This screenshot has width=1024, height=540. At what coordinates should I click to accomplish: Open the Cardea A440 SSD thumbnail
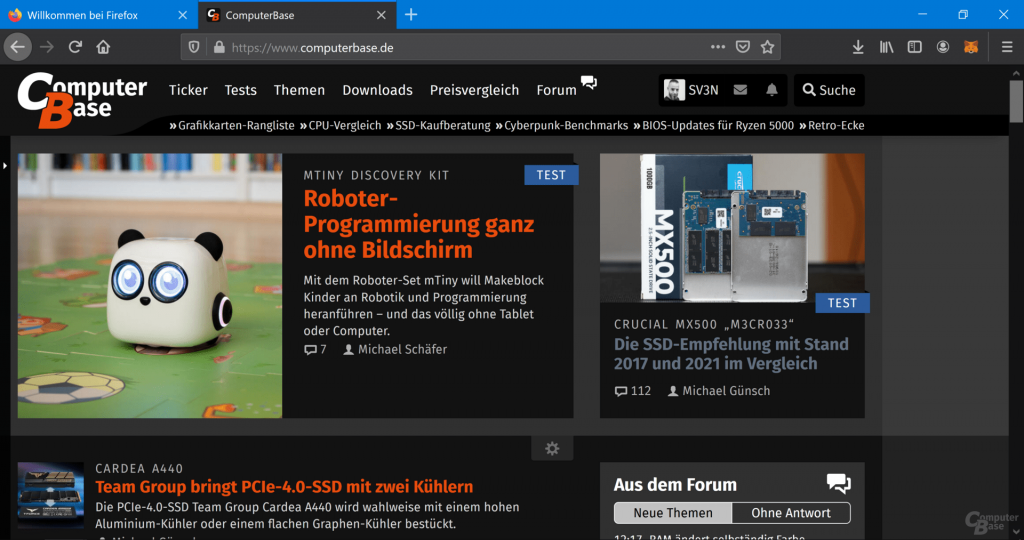[x=51, y=495]
